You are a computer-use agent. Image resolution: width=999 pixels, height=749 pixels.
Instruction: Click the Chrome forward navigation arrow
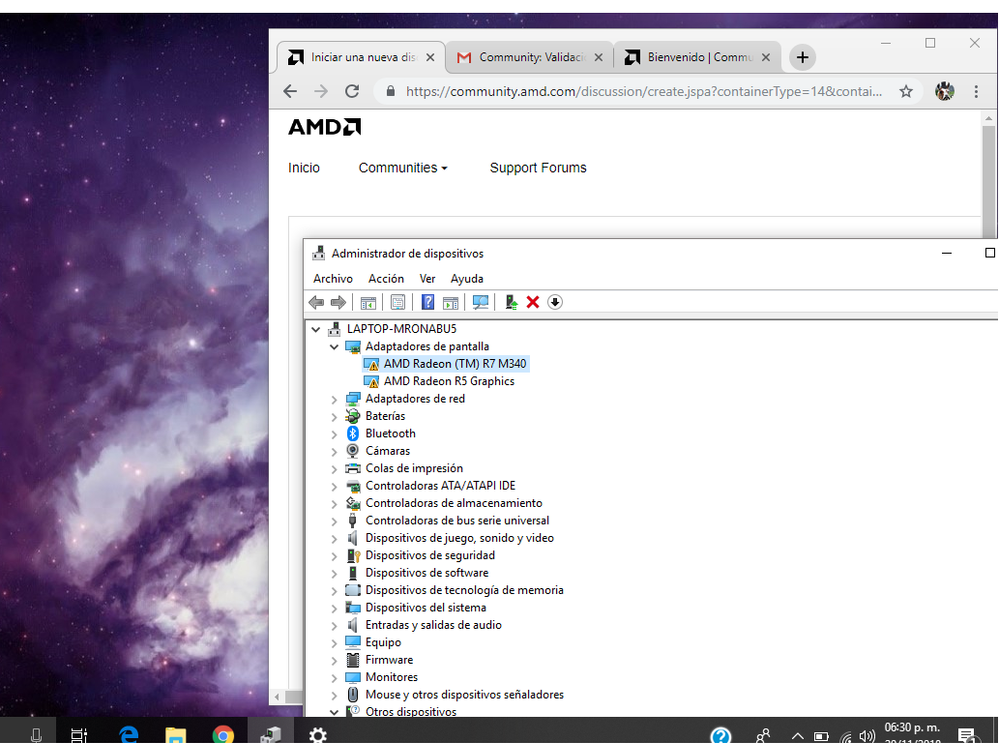321,91
